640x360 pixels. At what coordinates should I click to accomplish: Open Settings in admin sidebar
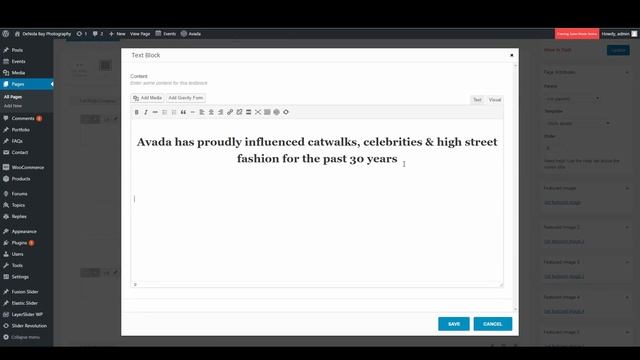click(x=27, y=277)
